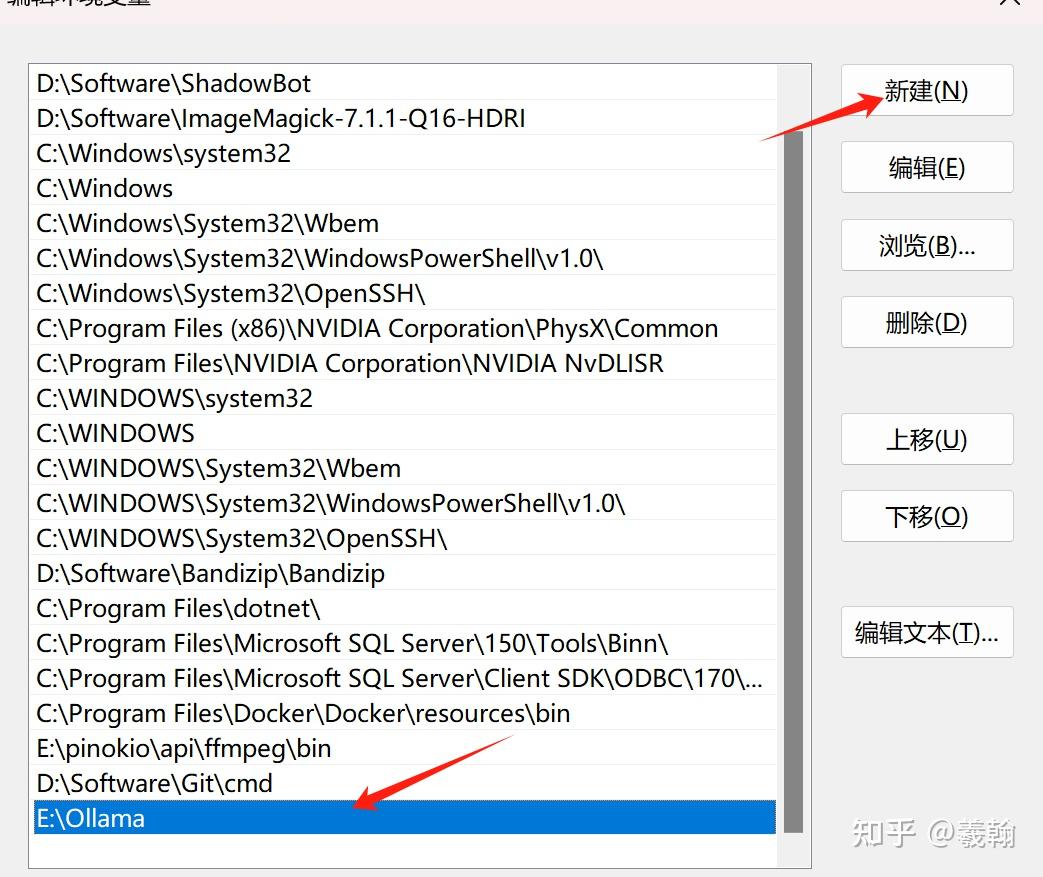Select SQL Server\Client SDK\ODBC\170 path

point(404,679)
